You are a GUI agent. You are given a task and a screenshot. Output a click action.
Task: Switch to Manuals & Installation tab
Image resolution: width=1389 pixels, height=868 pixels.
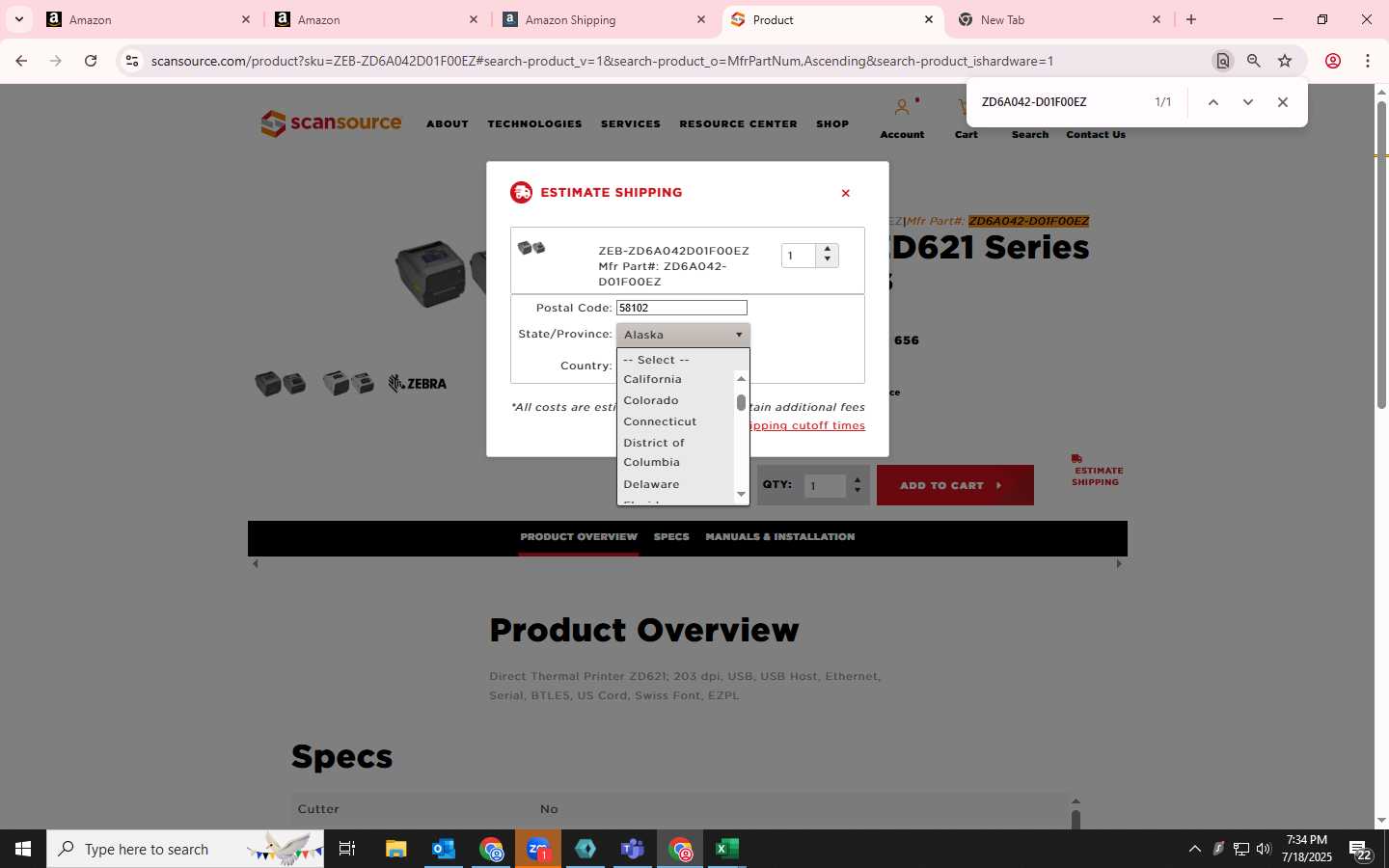(780, 537)
